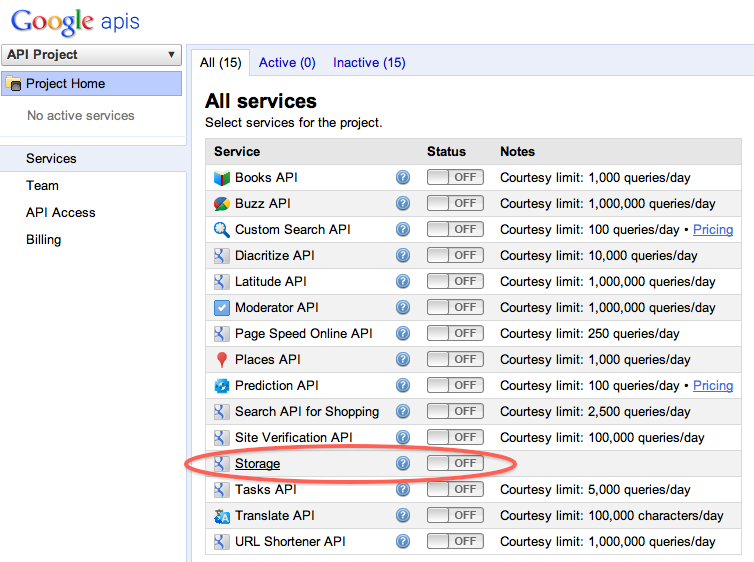This screenshot has height=562, width=754.
Task: Enable the URL Shortener API toggle
Action: click(x=455, y=541)
